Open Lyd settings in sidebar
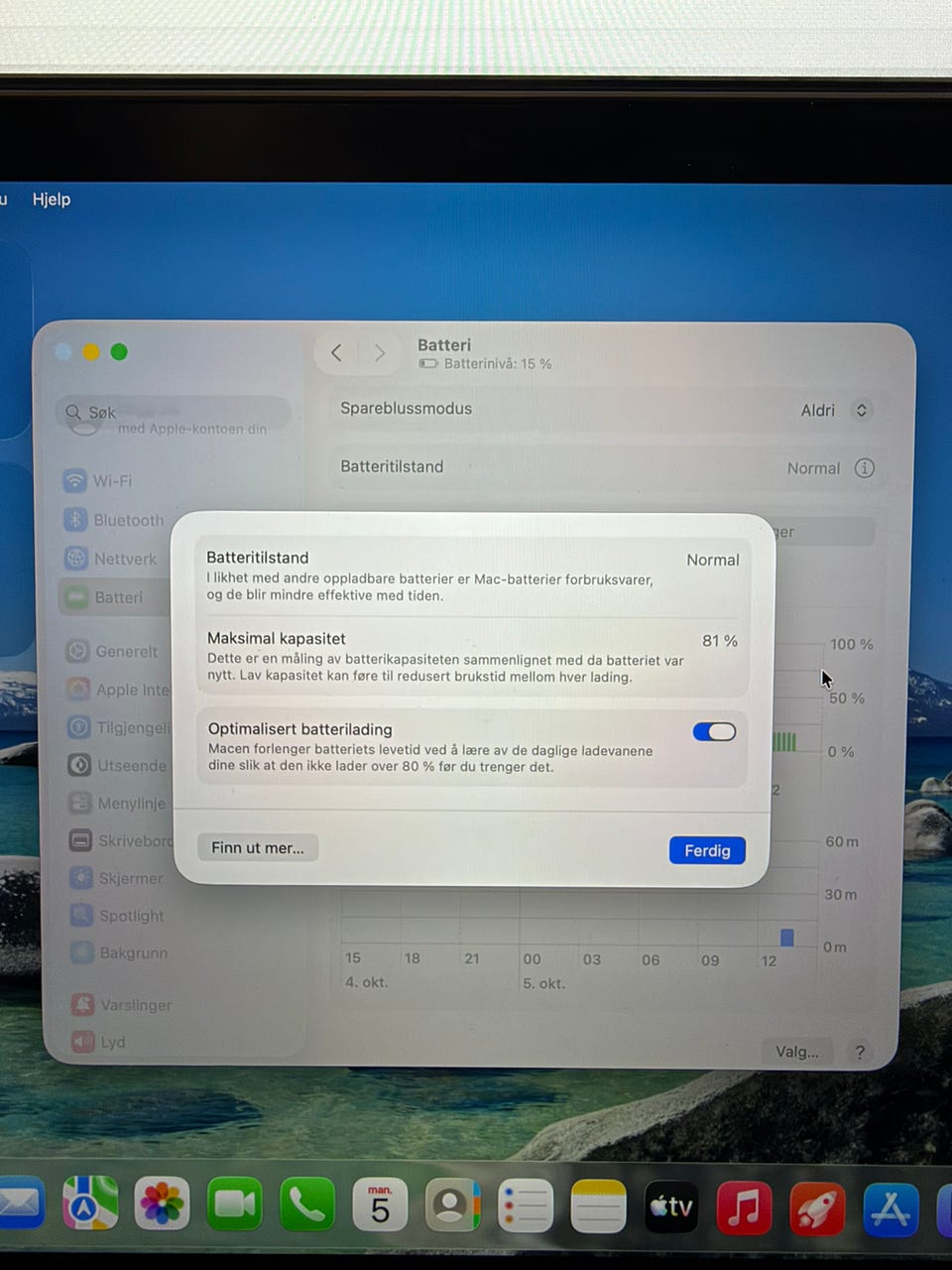952x1270 pixels. coord(99,1042)
